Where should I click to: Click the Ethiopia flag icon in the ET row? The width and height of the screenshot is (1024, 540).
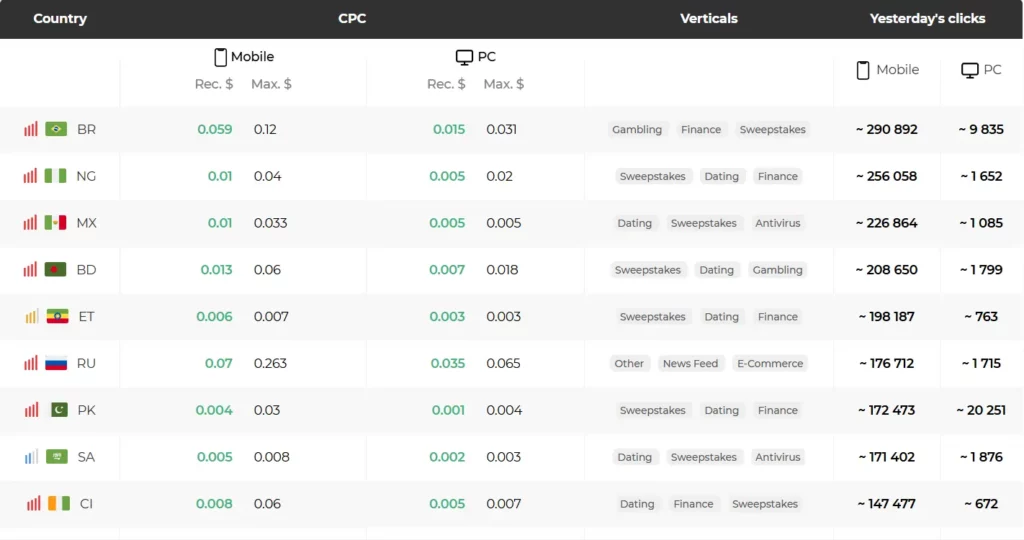click(57, 317)
